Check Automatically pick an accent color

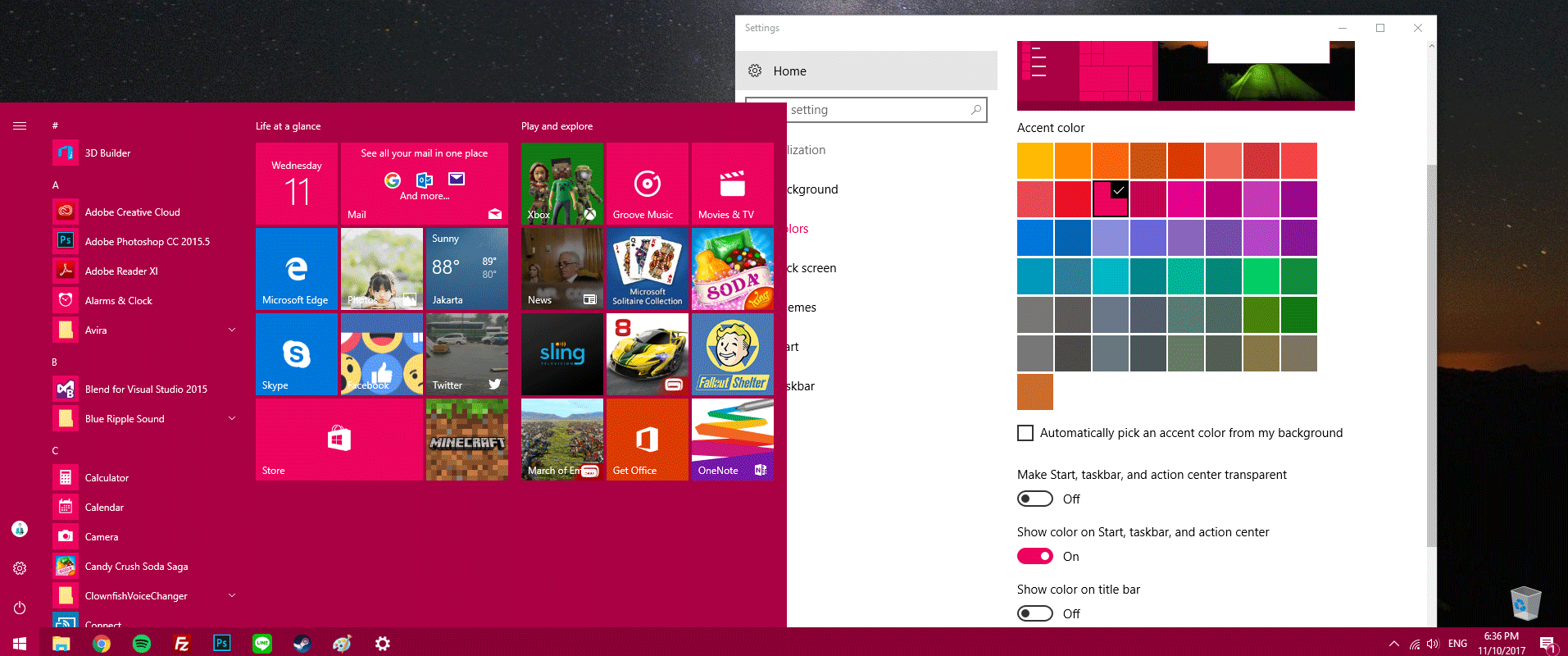1025,433
